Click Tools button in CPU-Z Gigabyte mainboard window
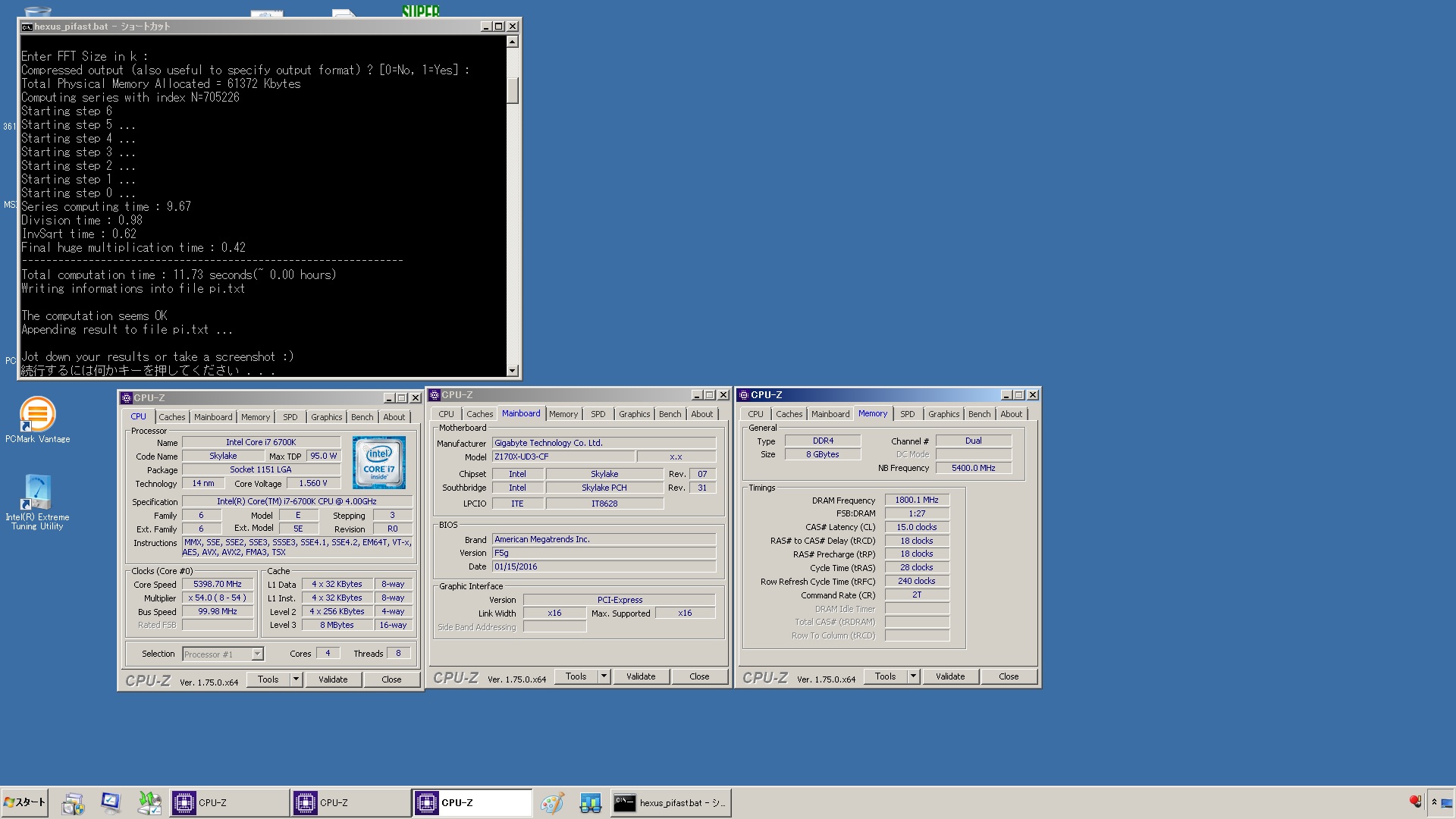Image resolution: width=1456 pixels, height=819 pixels. click(576, 676)
